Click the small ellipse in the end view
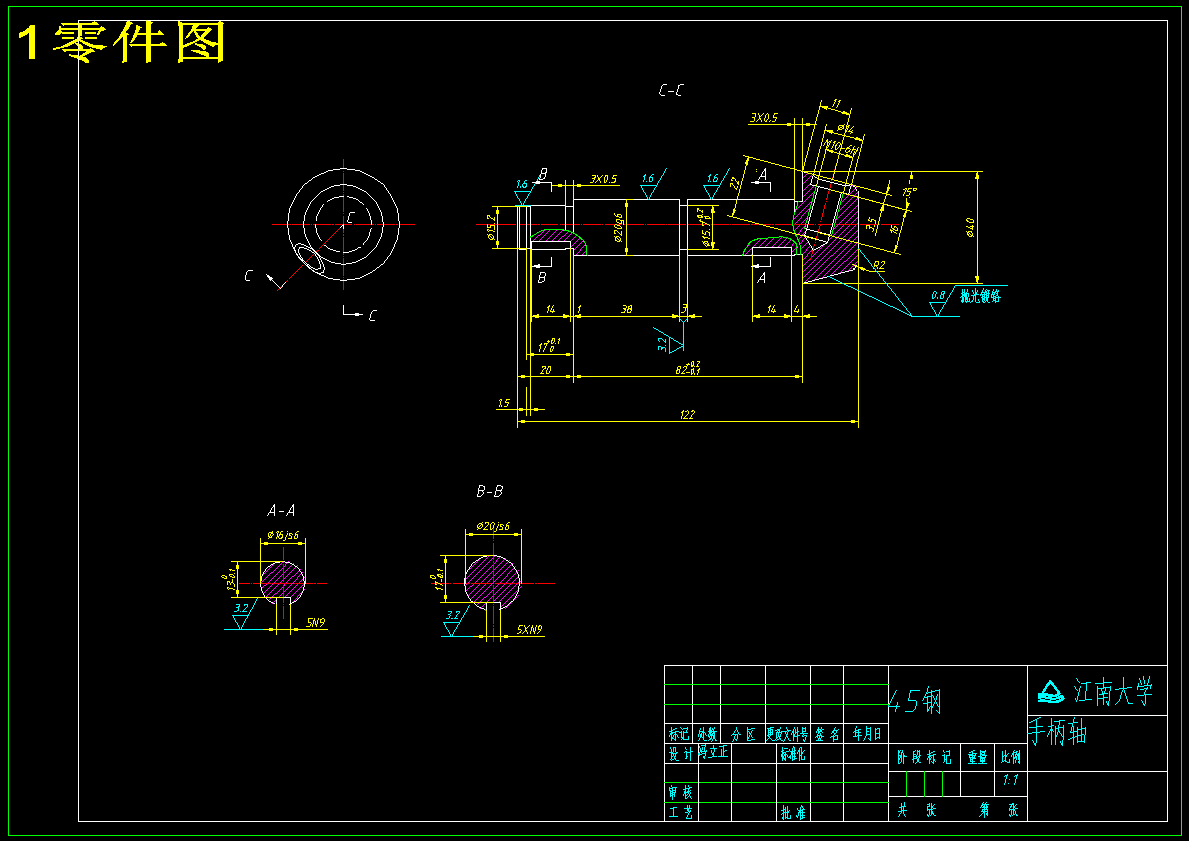The image size is (1189, 841). [x=309, y=258]
